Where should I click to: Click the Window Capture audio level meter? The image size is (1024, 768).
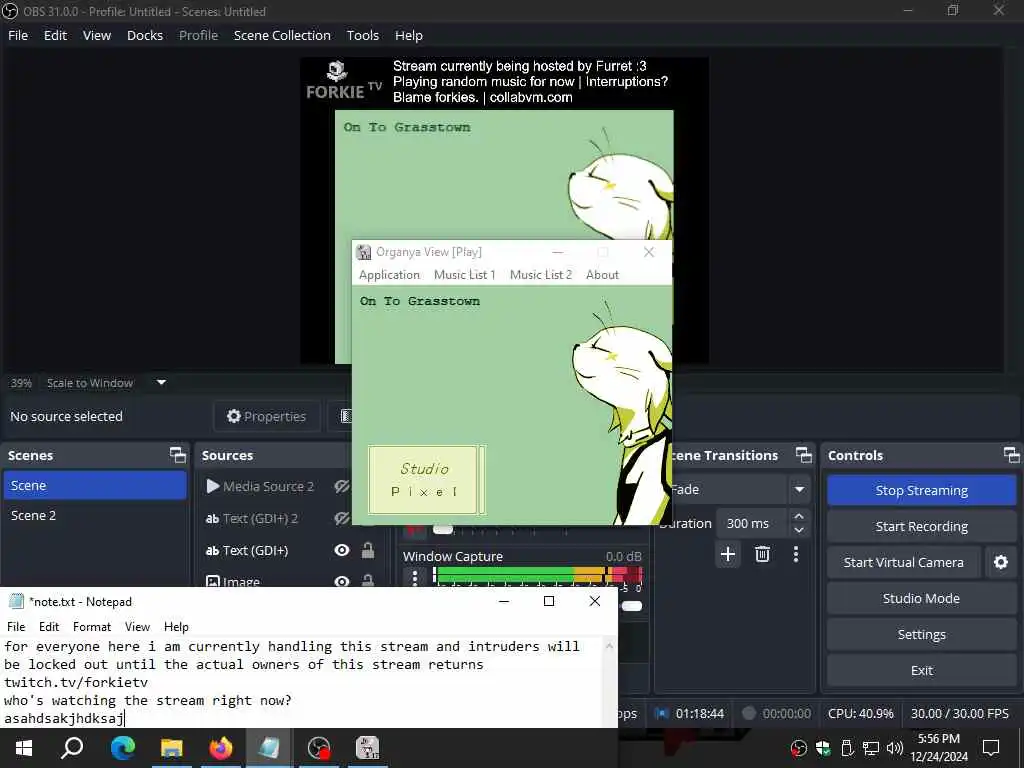coord(538,575)
